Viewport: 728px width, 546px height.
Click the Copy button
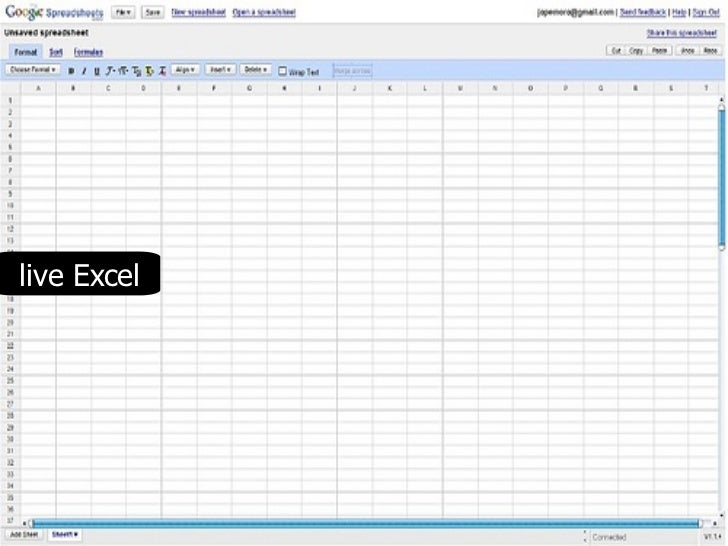click(x=636, y=50)
